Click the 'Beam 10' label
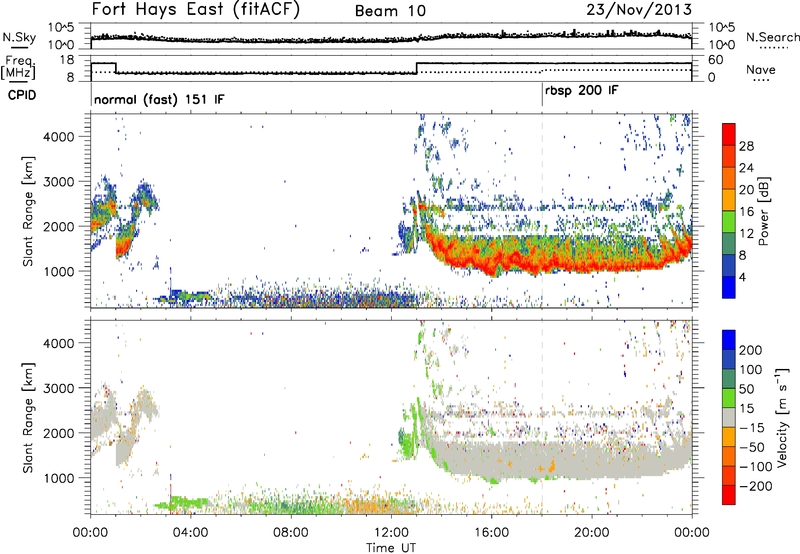The width and height of the screenshot is (800, 554). click(x=390, y=11)
